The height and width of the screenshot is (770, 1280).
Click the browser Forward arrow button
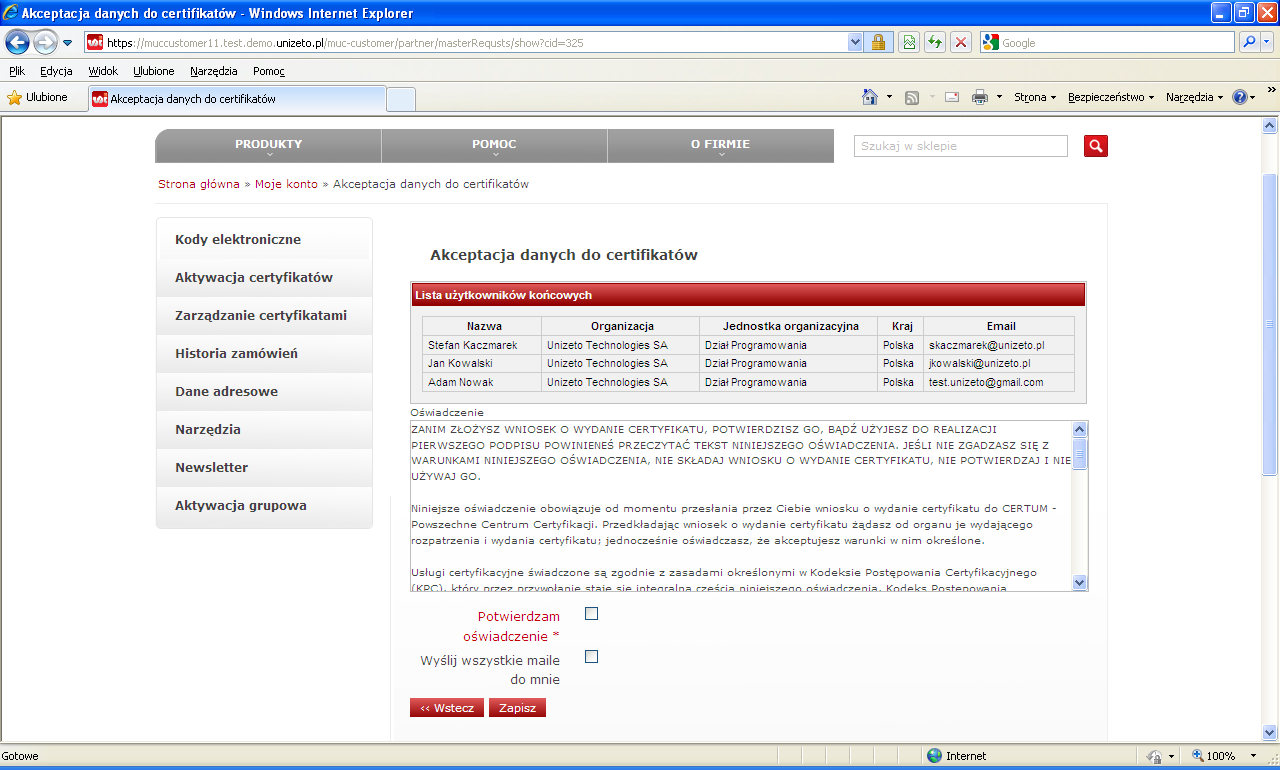click(x=45, y=42)
